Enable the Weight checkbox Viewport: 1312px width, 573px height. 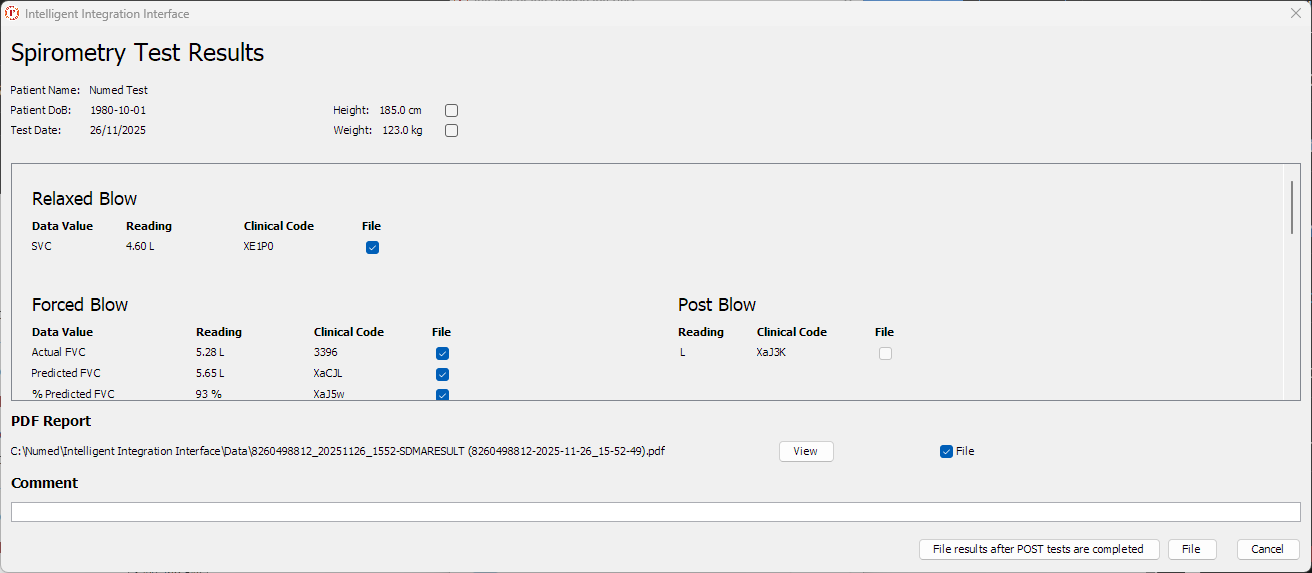451,130
